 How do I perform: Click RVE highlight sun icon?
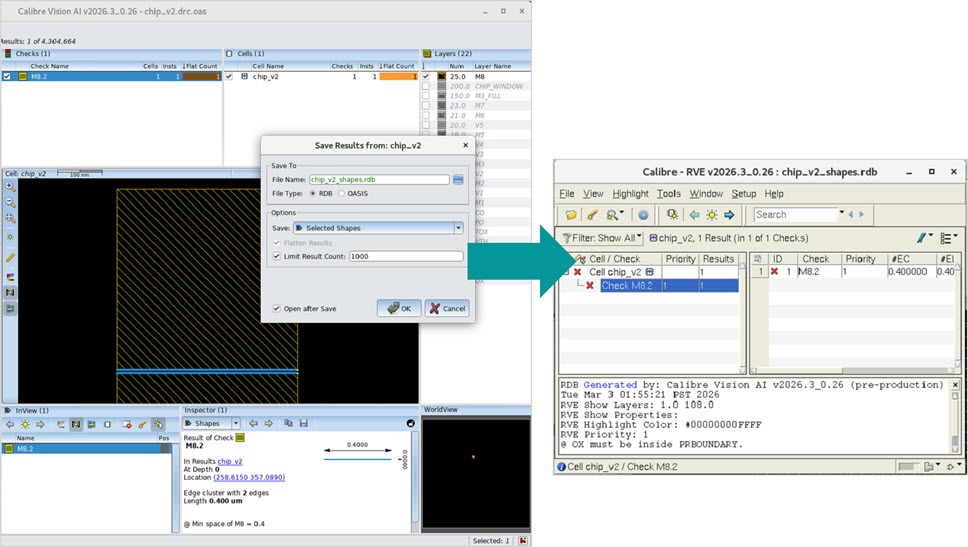click(712, 215)
